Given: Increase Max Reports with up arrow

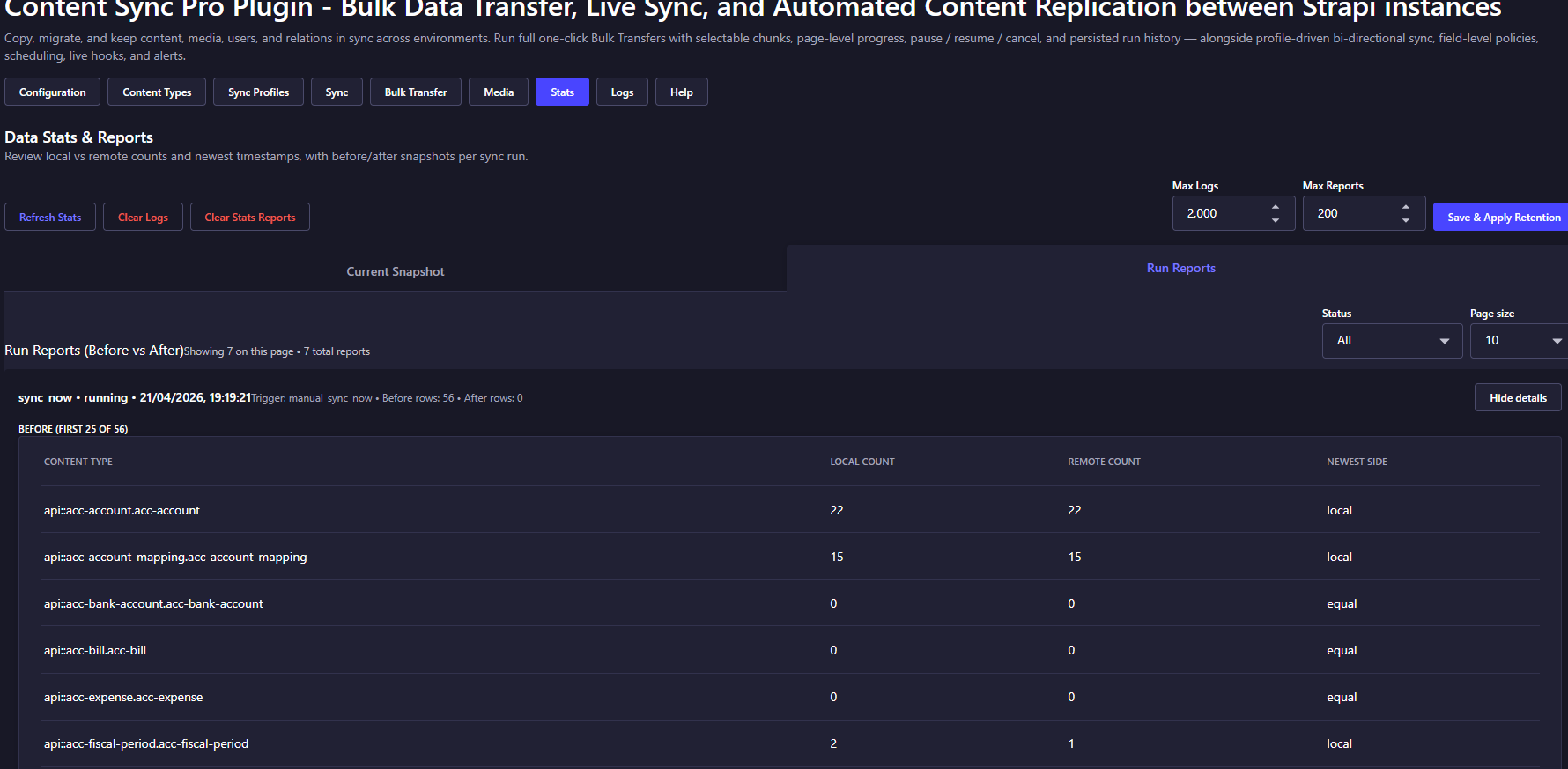Looking at the screenshot, I should click(1406, 207).
